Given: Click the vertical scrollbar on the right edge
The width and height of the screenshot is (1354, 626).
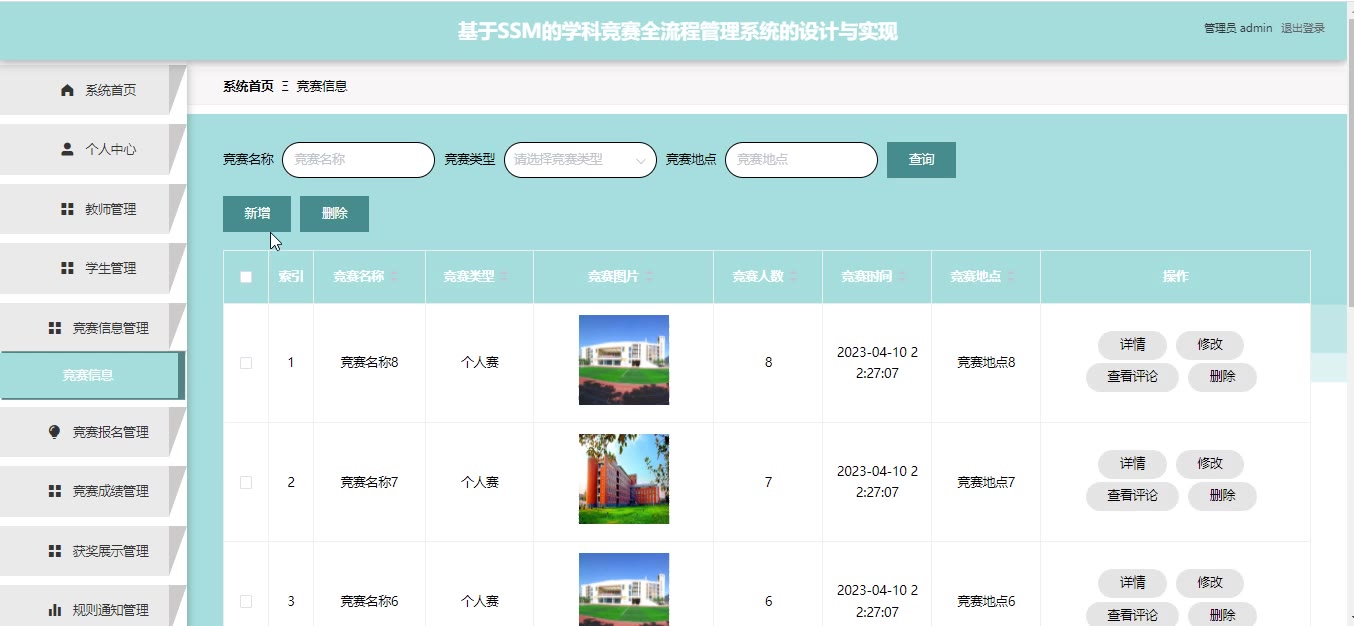Looking at the screenshot, I should coord(1348,300).
